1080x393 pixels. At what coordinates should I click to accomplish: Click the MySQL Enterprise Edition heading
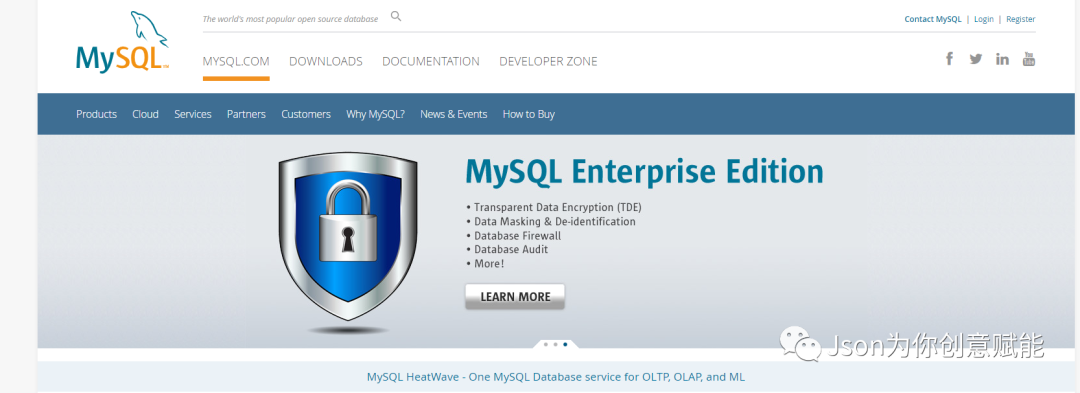(x=645, y=171)
